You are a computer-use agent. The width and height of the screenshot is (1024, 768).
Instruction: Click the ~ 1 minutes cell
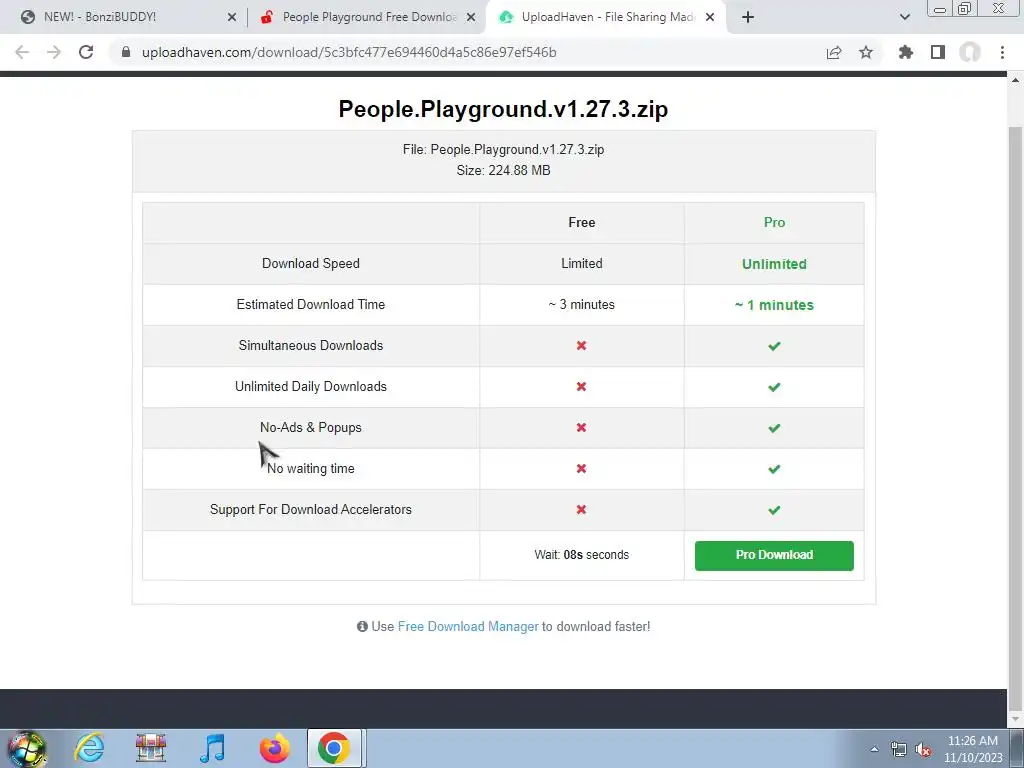774,305
